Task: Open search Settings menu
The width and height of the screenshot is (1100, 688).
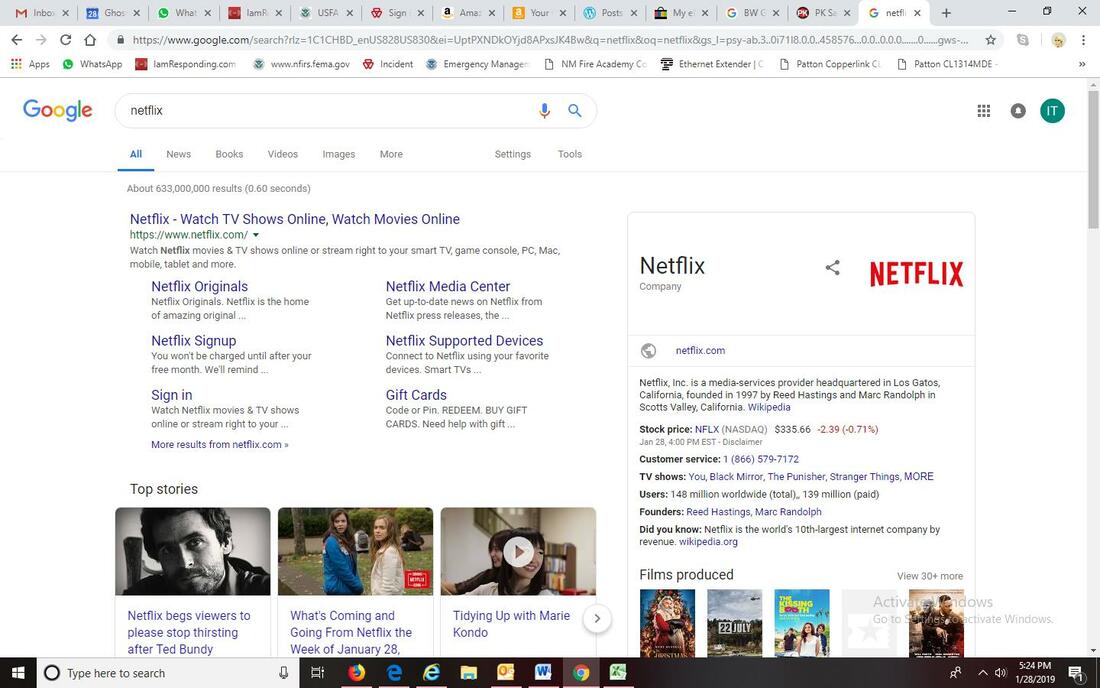Action: click(513, 154)
